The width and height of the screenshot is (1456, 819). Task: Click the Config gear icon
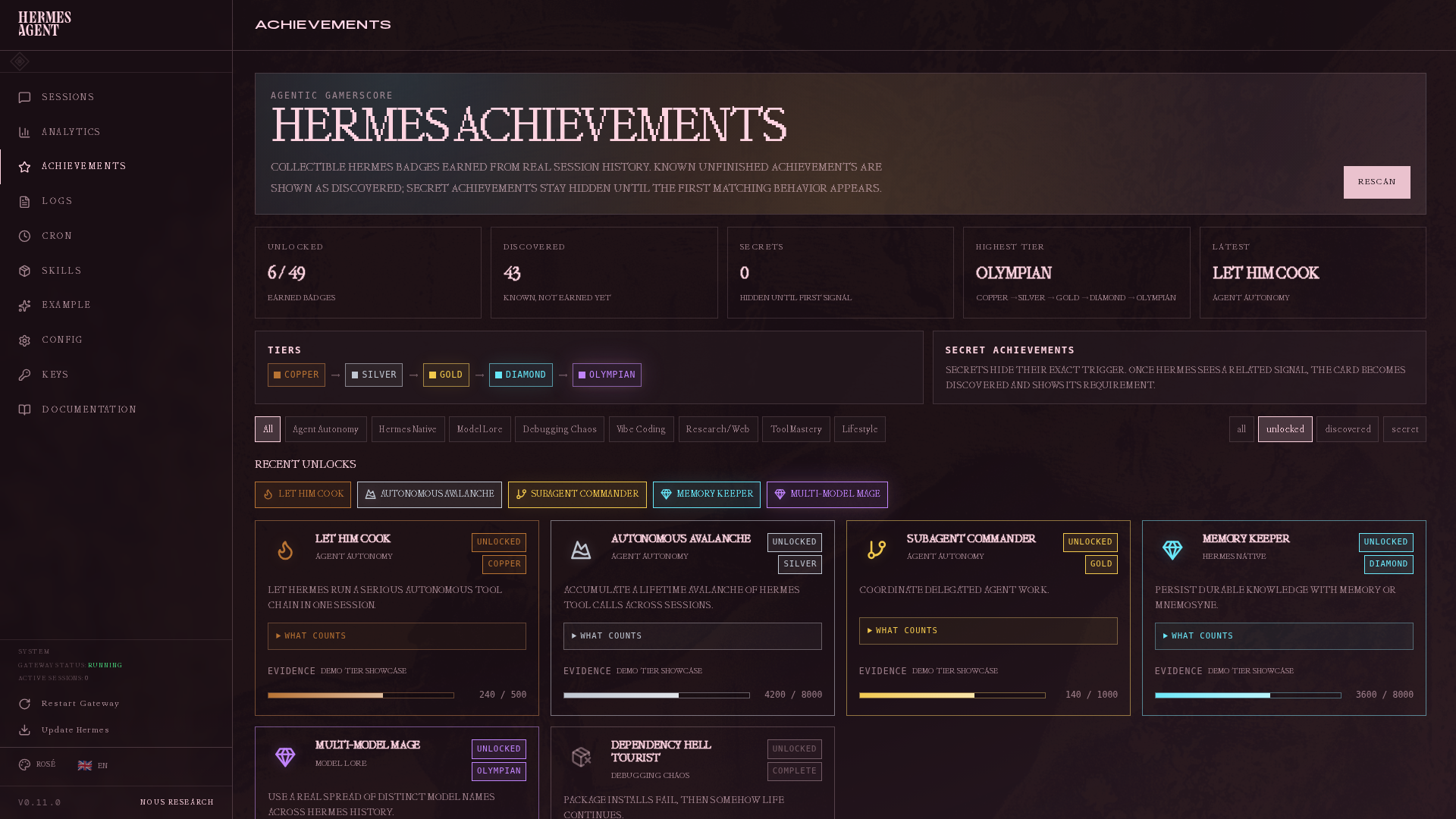(x=24, y=340)
